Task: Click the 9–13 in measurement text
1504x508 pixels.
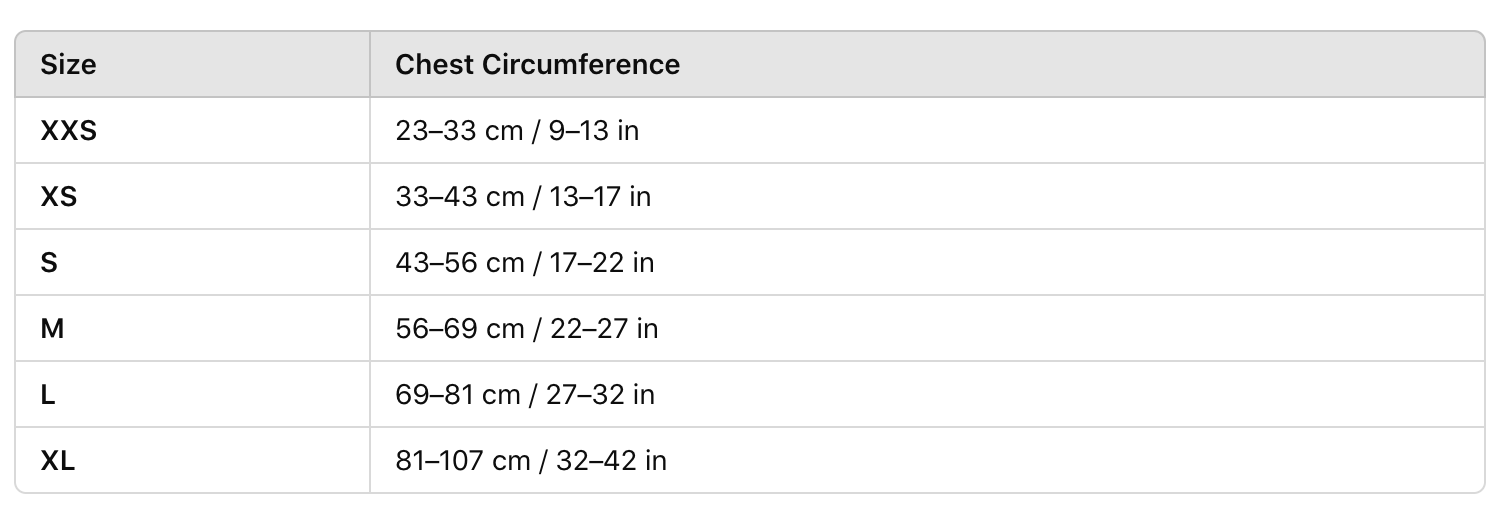Action: 594,131
